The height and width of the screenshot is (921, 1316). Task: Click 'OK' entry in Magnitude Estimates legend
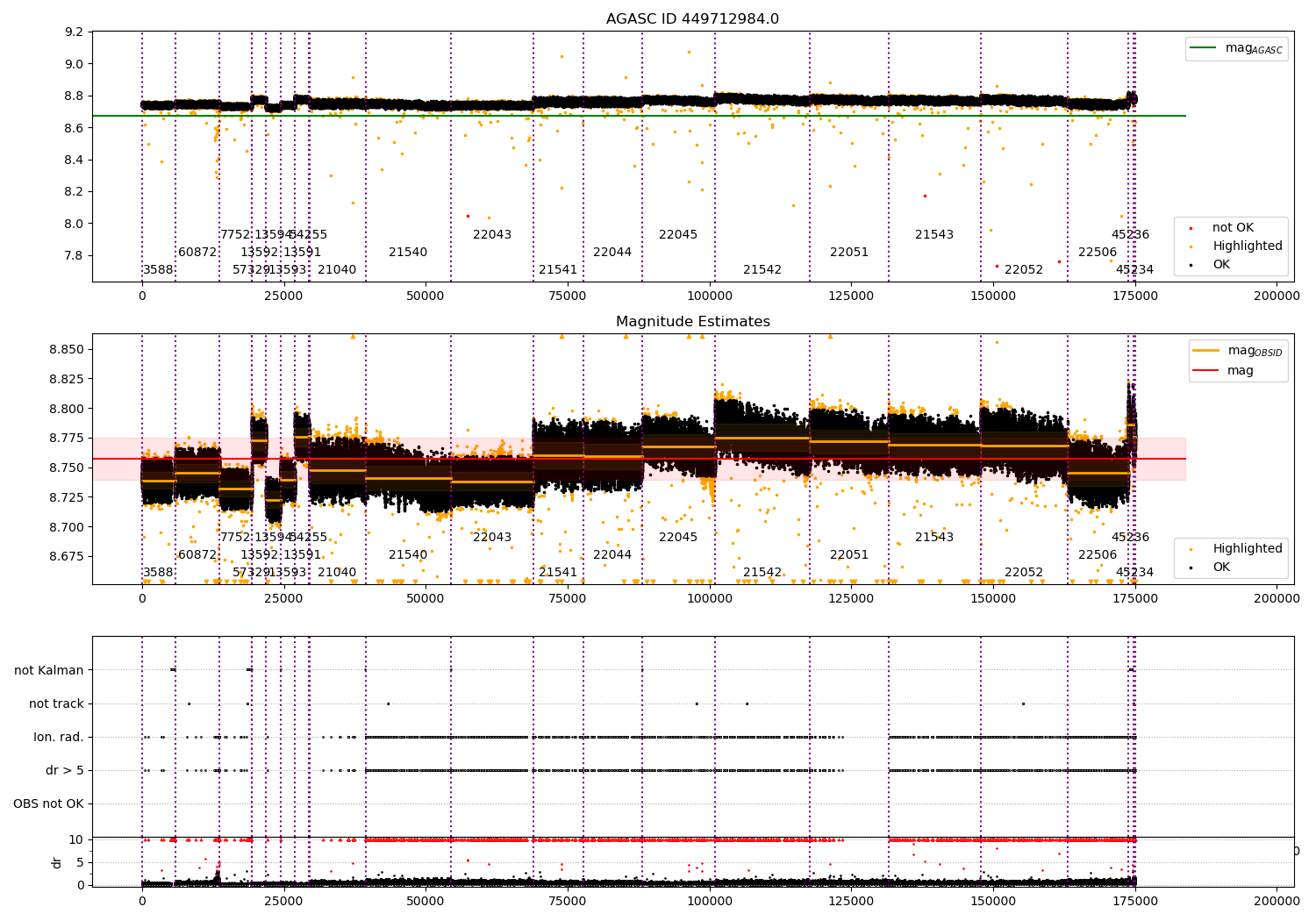[x=1221, y=568]
